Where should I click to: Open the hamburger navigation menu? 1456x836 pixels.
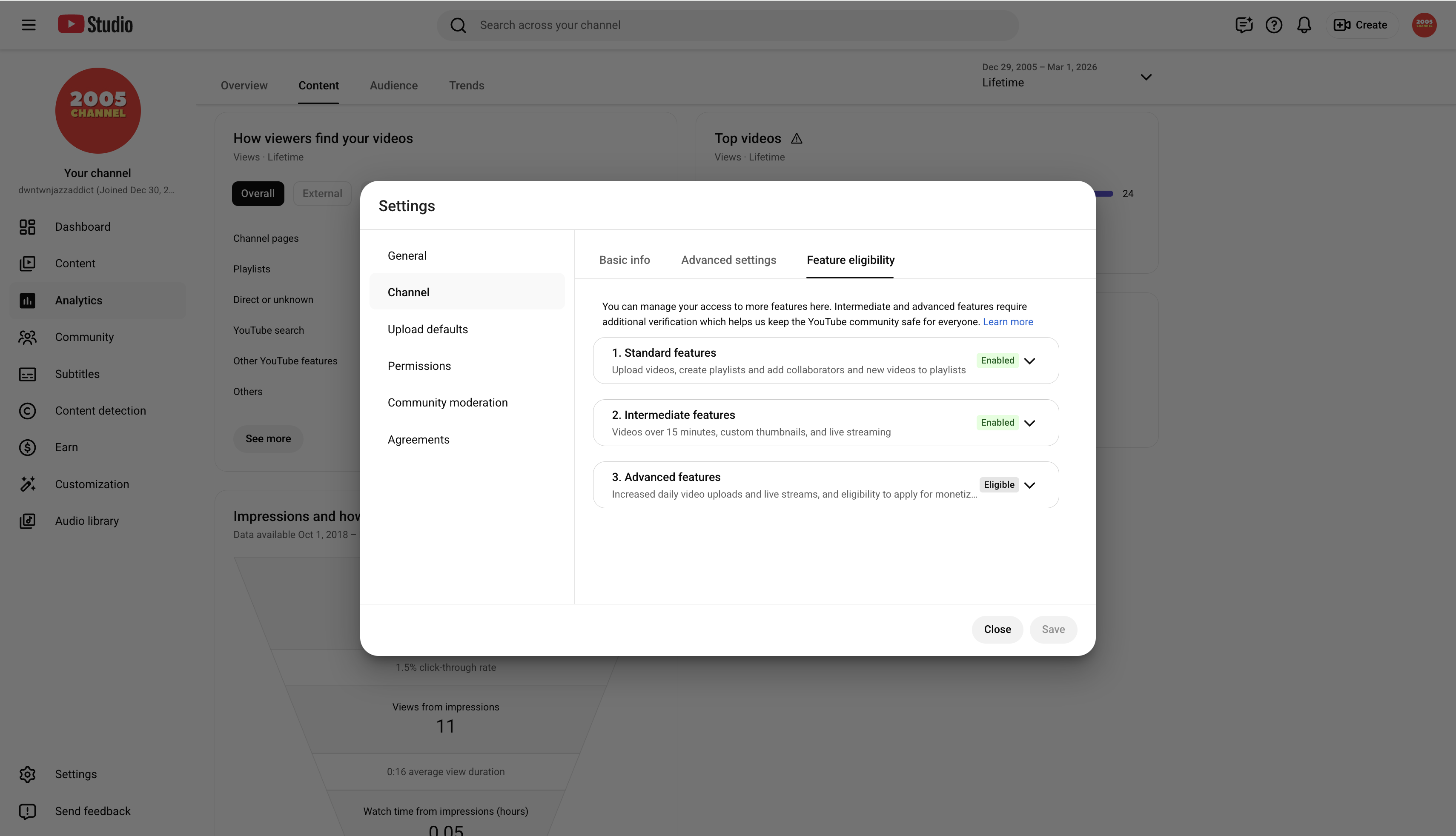(28, 25)
